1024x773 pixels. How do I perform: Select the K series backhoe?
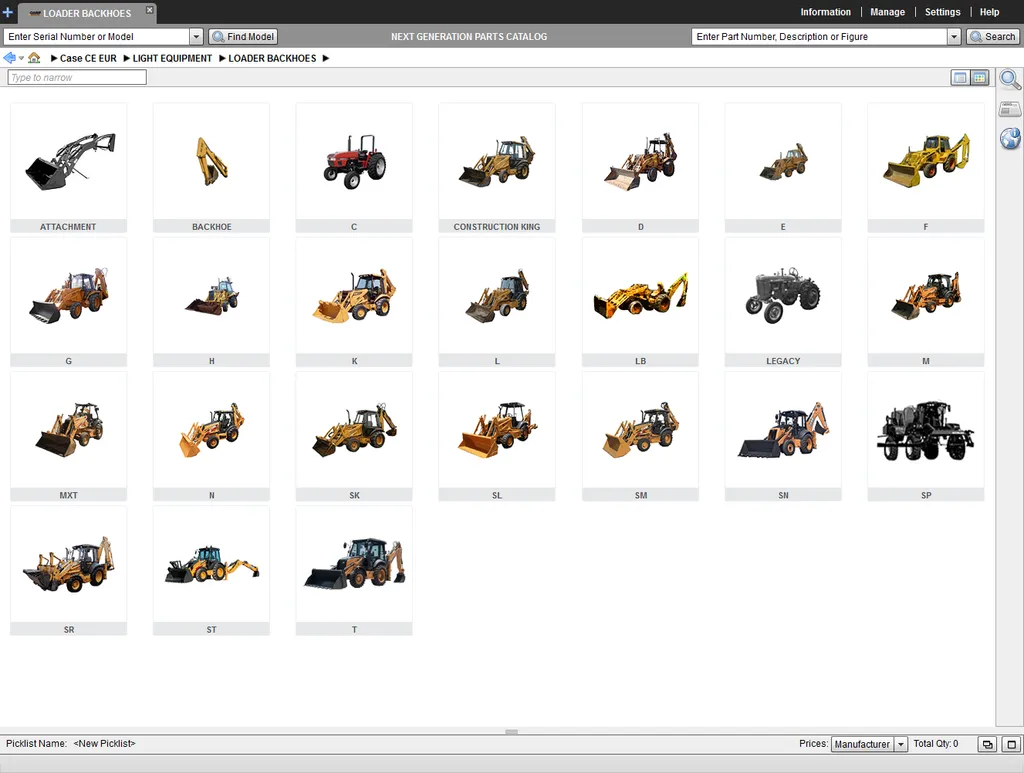(x=354, y=302)
